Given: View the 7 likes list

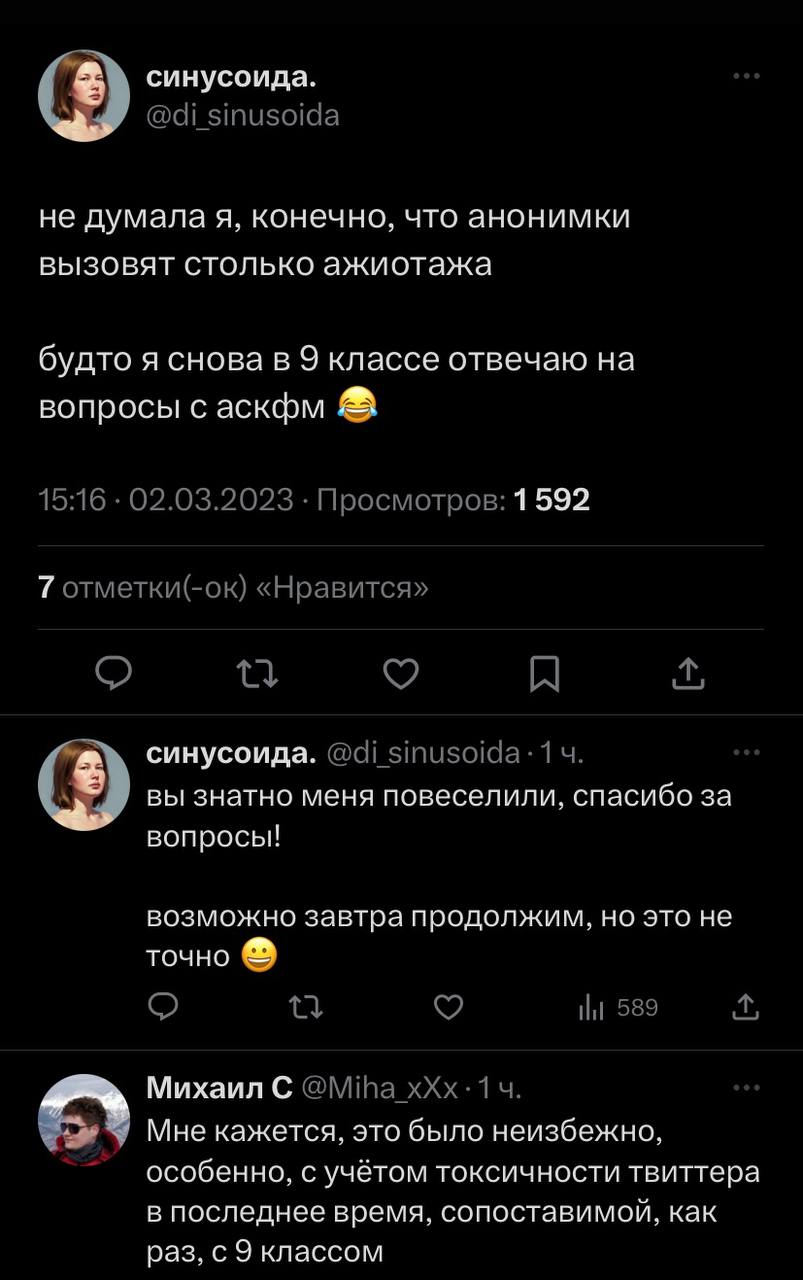Looking at the screenshot, I should coord(233,588).
